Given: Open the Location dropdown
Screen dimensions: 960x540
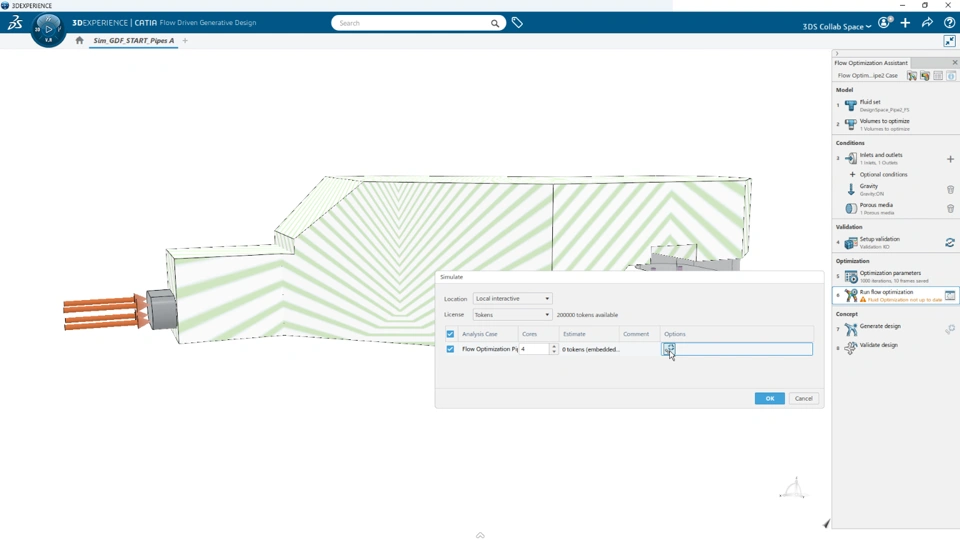Looking at the screenshot, I should 512,299.
